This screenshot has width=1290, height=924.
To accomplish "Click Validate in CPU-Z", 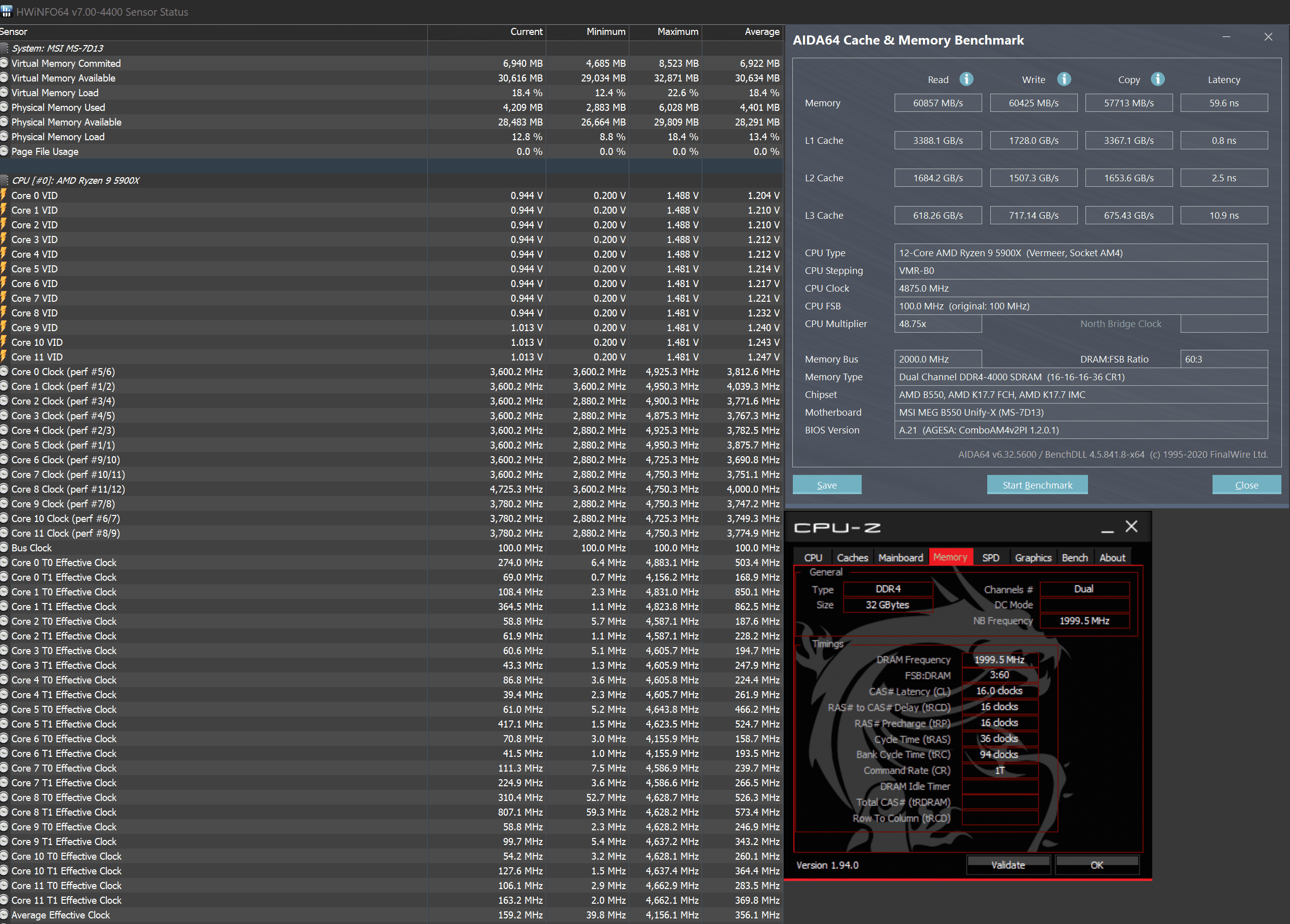I will click(x=1008, y=865).
